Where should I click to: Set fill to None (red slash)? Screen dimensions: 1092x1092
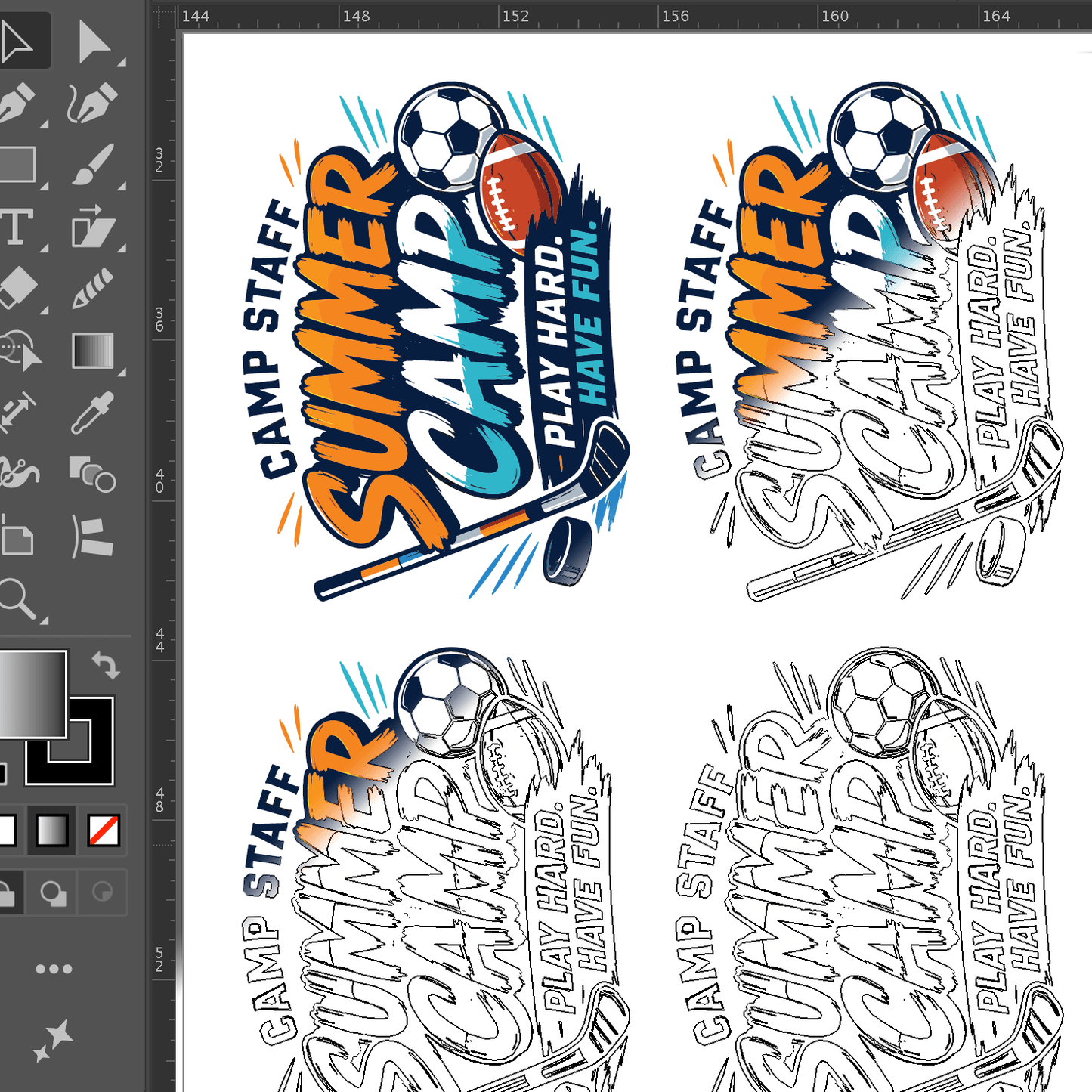click(104, 831)
